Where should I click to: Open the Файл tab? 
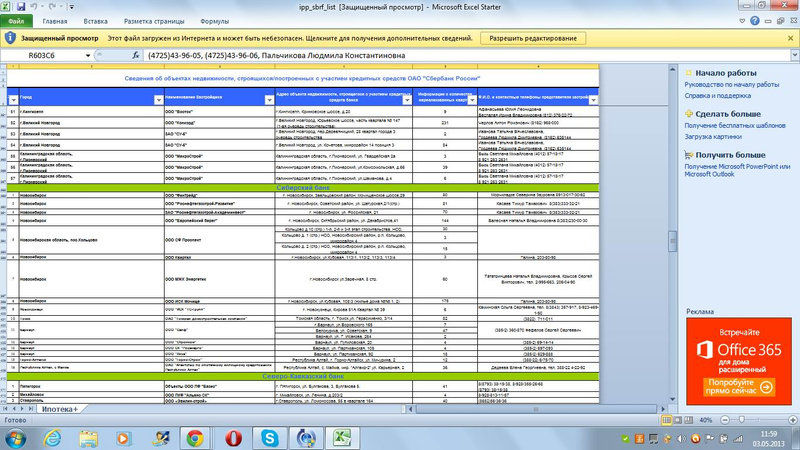(x=19, y=20)
